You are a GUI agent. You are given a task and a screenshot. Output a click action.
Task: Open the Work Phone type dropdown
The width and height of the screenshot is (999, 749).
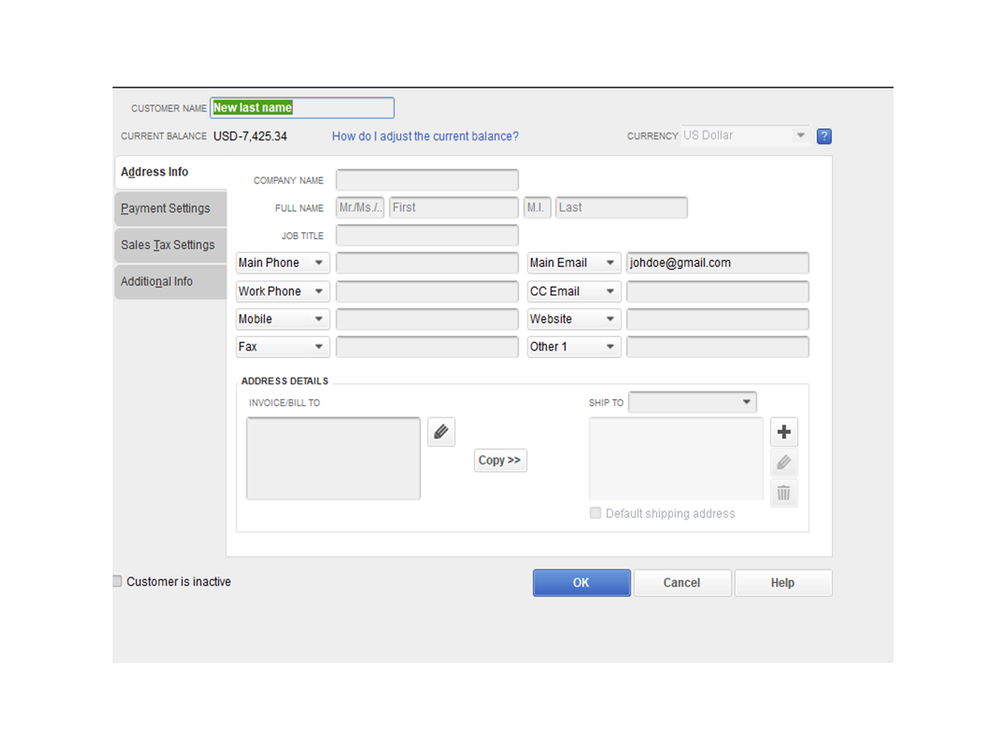pos(283,291)
